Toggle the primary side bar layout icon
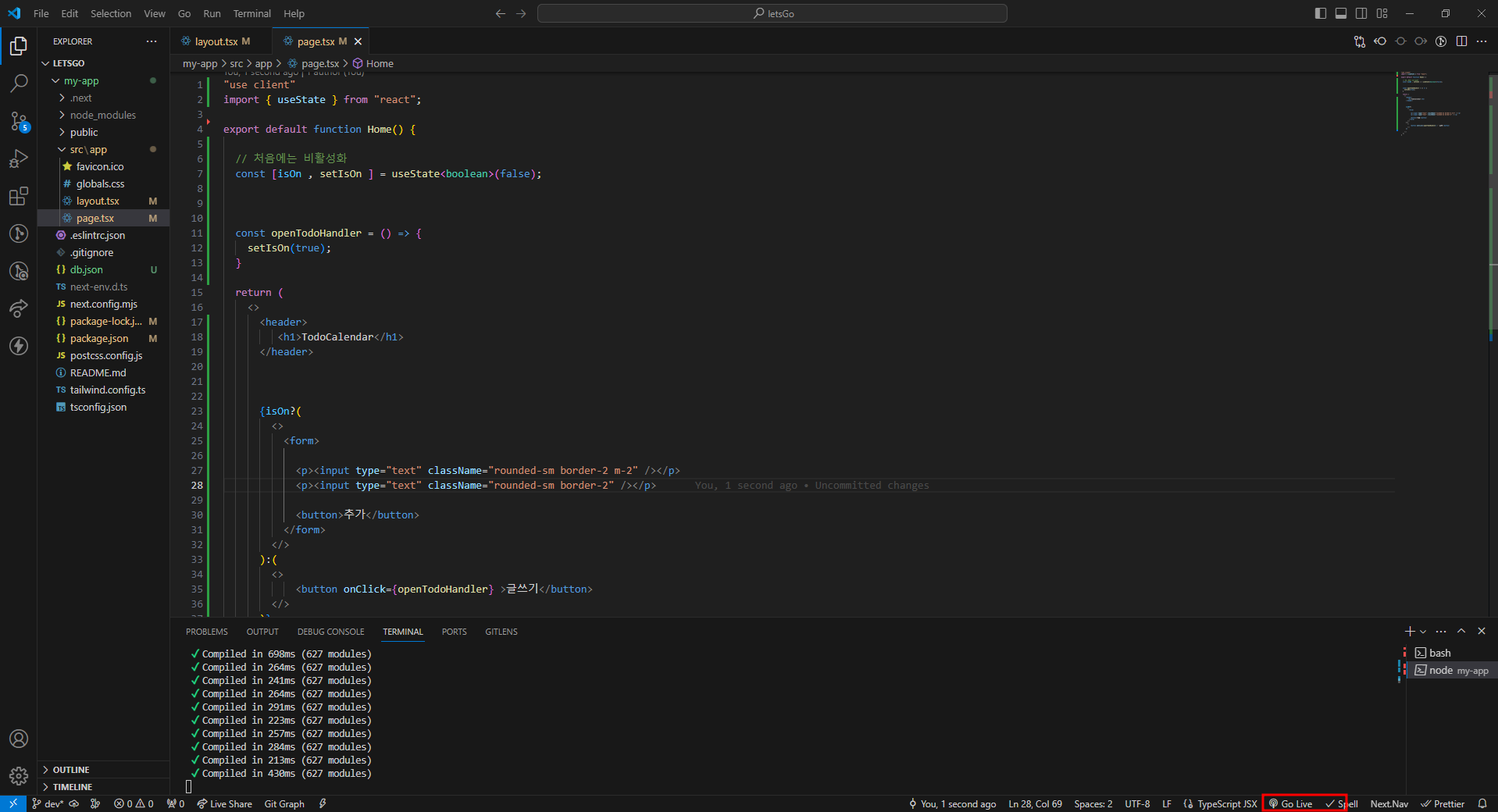1498x812 pixels. [x=1321, y=13]
